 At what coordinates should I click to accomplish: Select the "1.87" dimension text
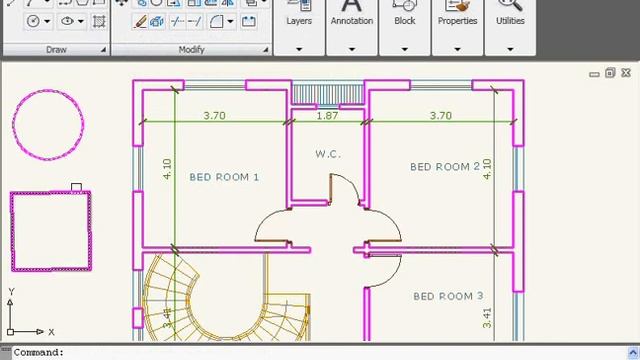[327, 116]
